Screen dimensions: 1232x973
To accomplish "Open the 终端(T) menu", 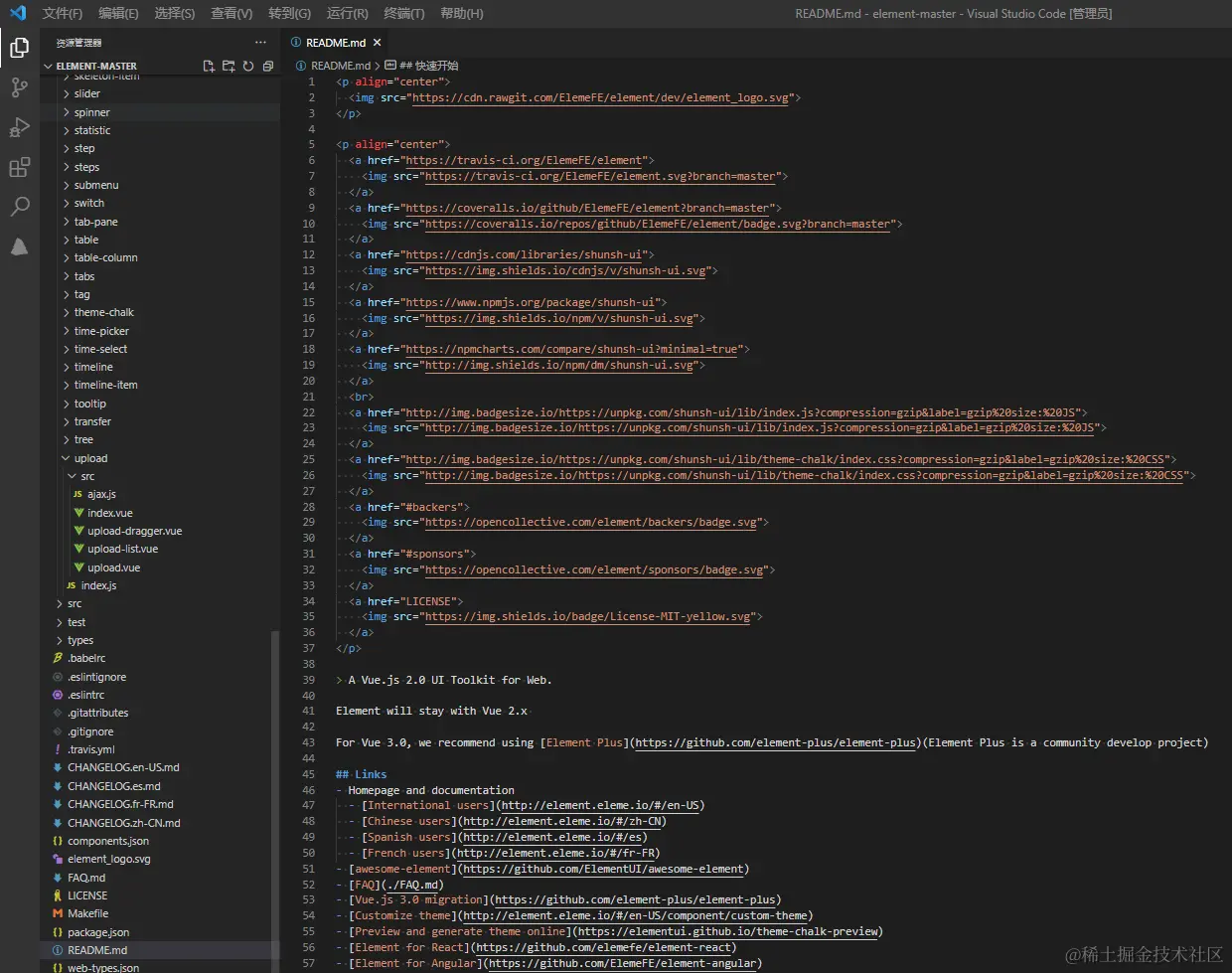I will click(x=403, y=13).
